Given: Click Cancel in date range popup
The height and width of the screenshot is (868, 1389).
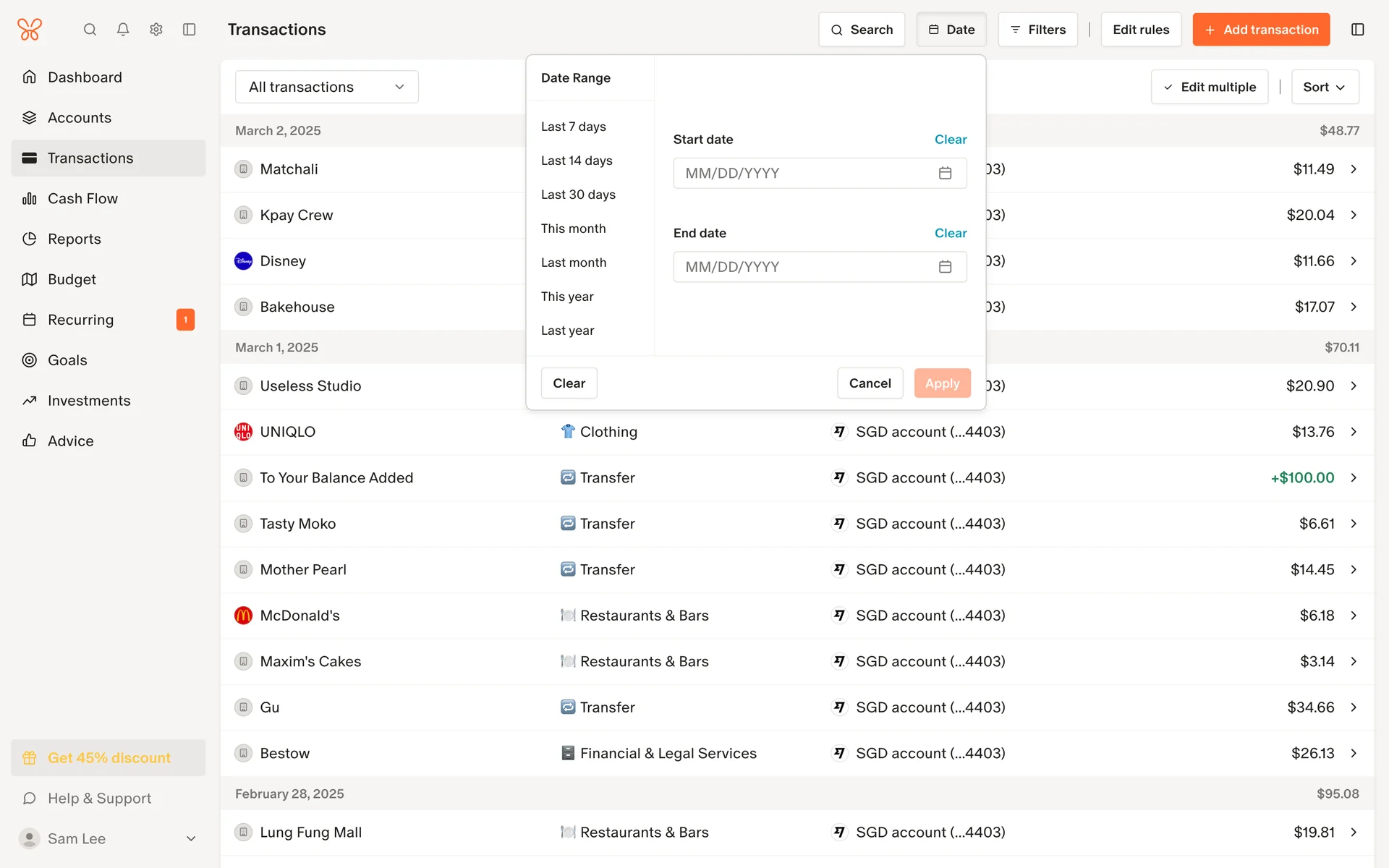Looking at the screenshot, I should click(870, 383).
